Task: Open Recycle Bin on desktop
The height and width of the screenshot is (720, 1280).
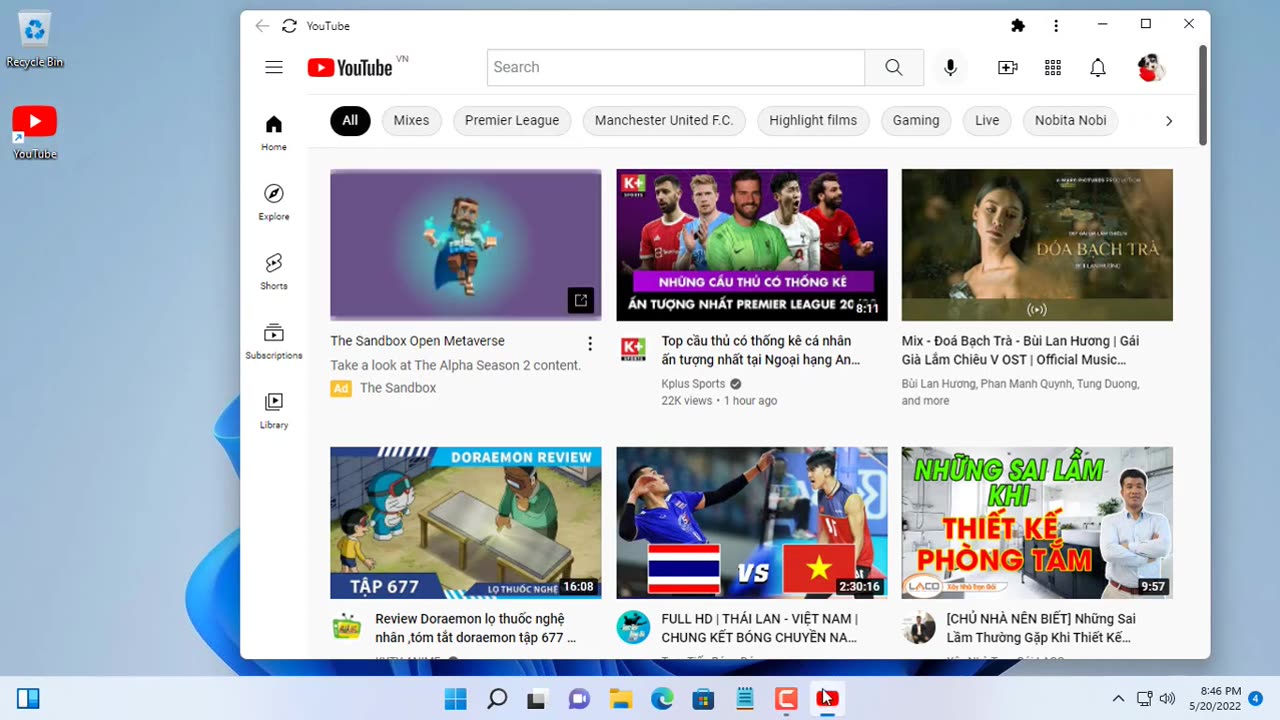Action: point(34,40)
